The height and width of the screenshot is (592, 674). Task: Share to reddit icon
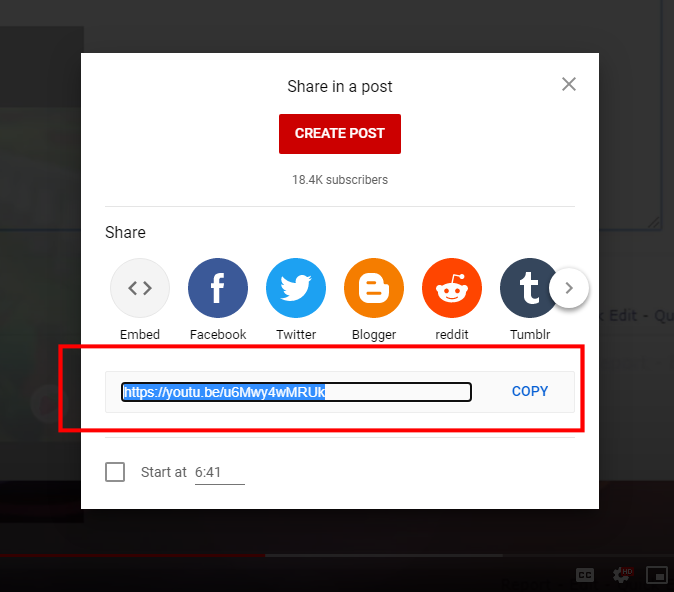452,288
